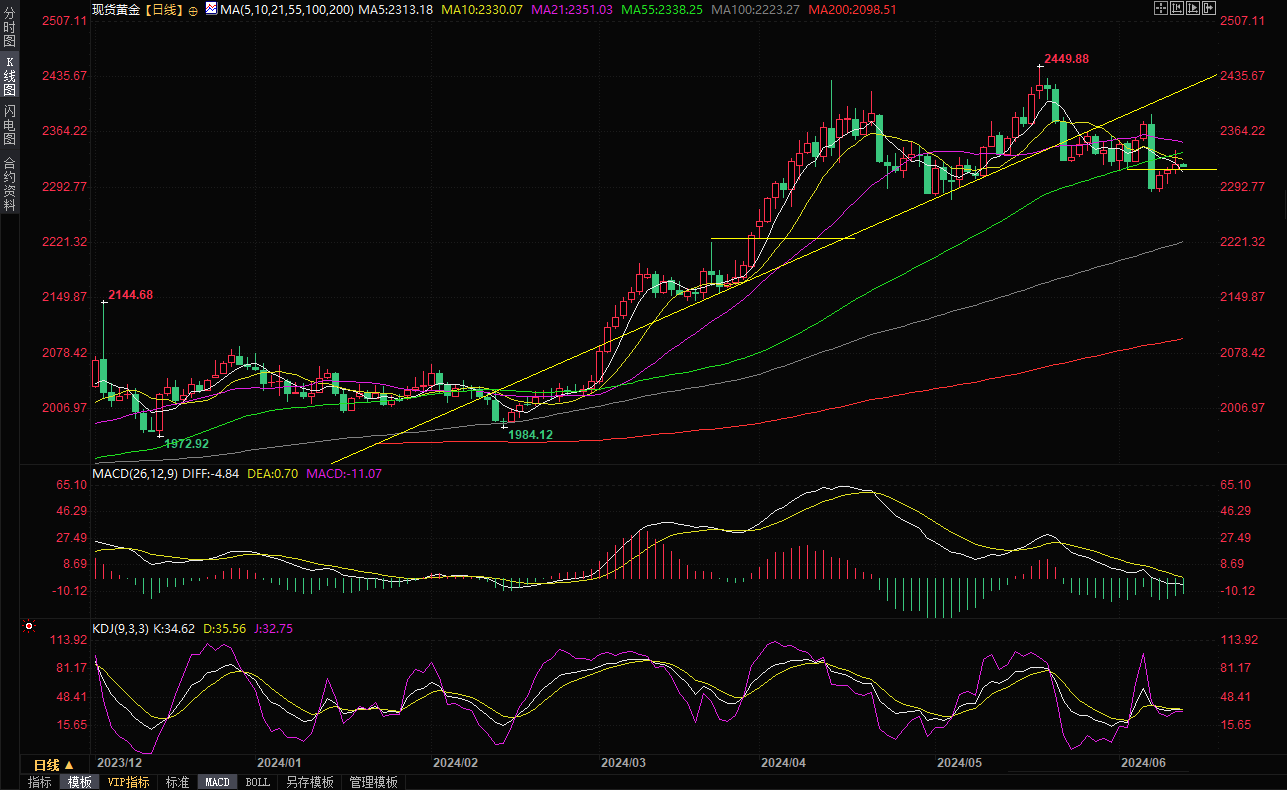
Task: Open the 闪电图 sidebar tab
Action: coord(9,124)
